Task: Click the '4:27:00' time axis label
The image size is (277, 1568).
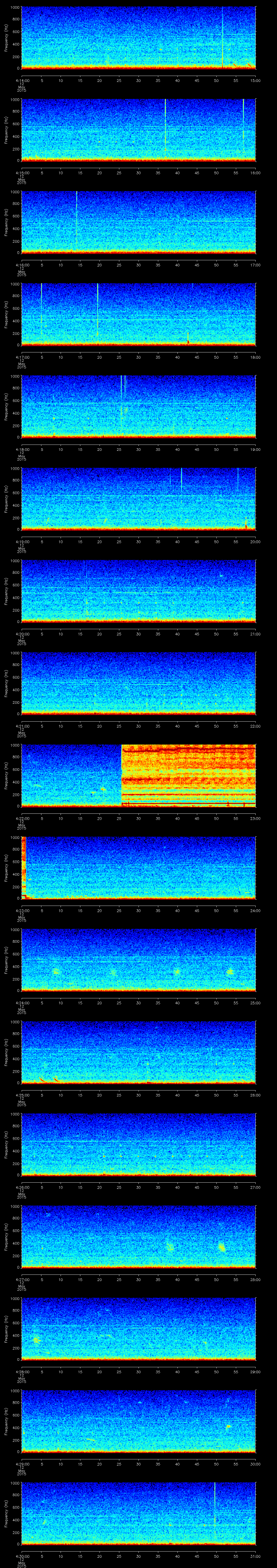Action: pos(22,1279)
